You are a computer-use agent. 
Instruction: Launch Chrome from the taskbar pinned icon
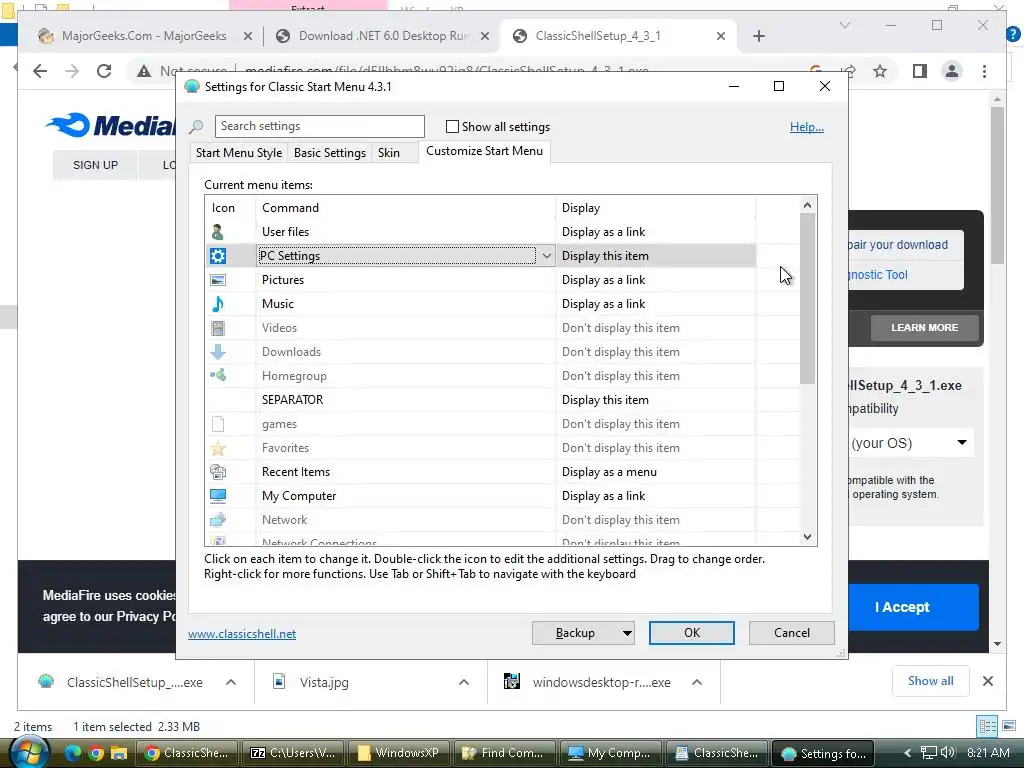click(x=96, y=753)
